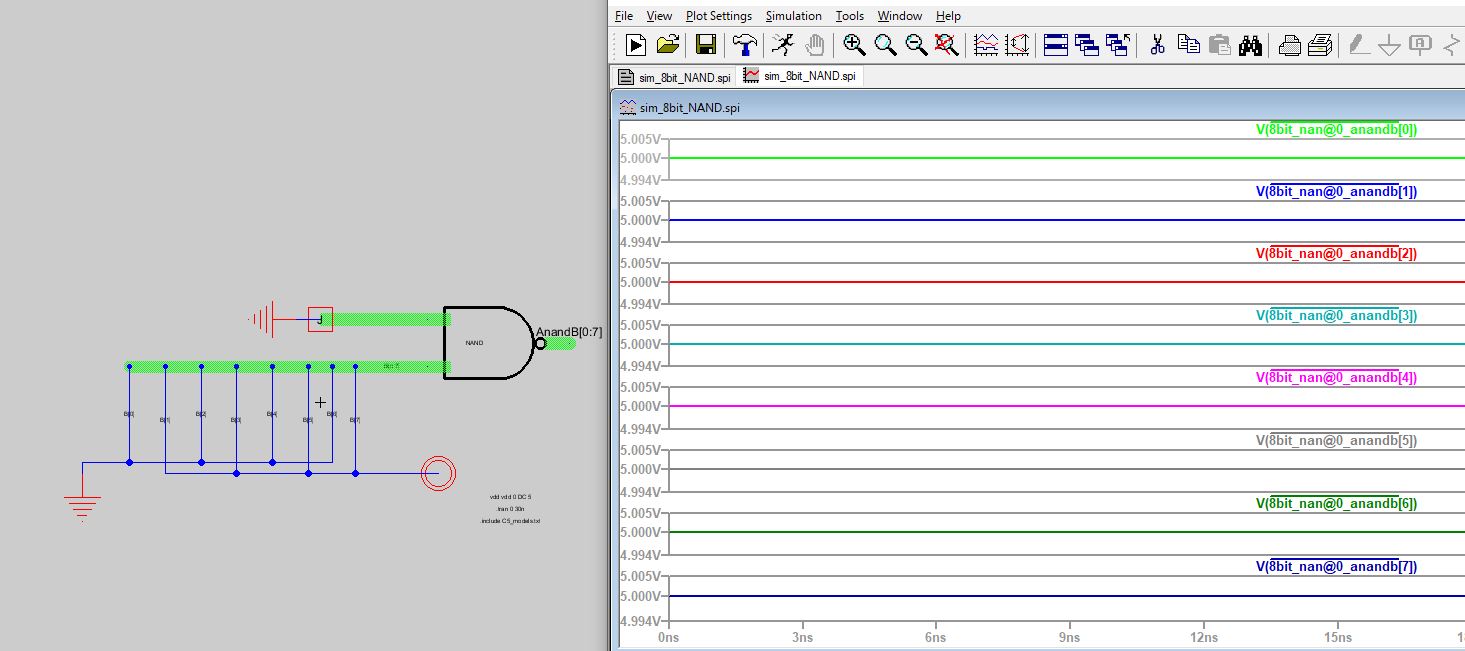Screen dimensions: 1465x651
Task: Click the scissors Cut icon
Action: coord(1158,44)
